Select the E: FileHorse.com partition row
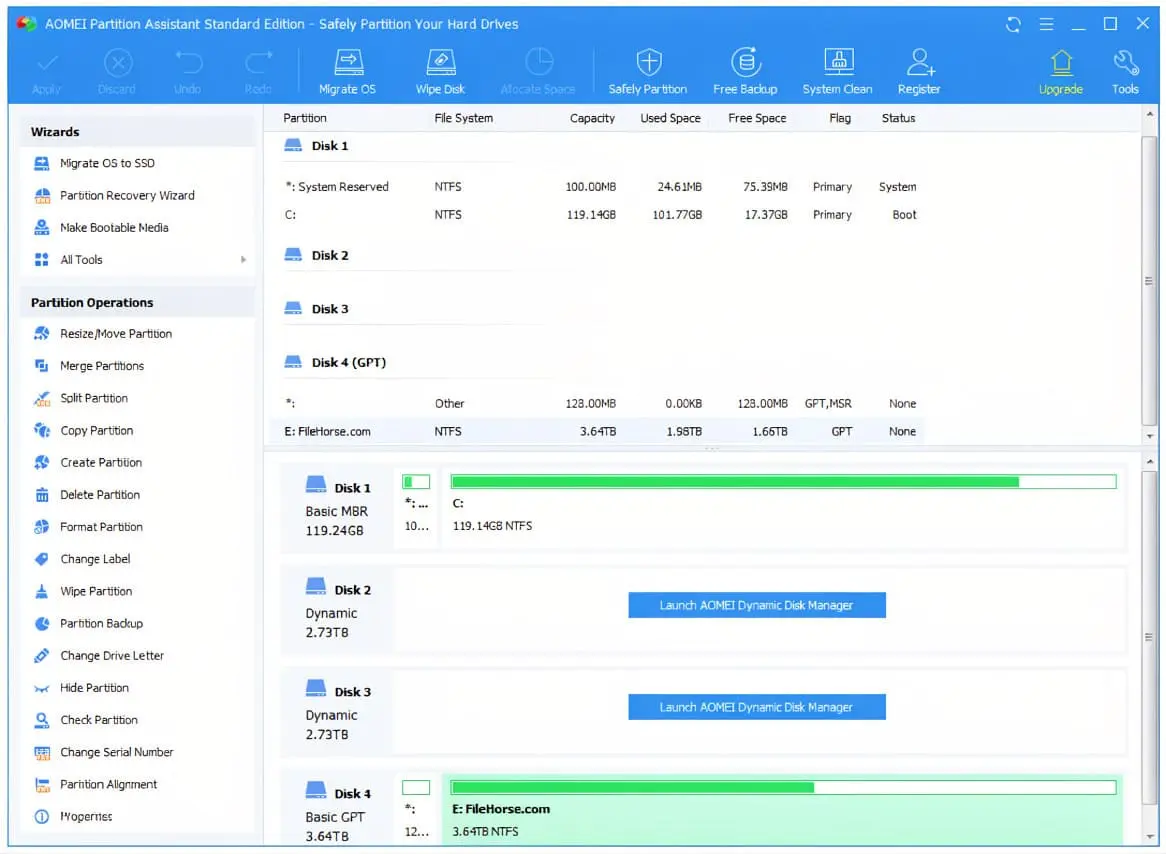 [599, 431]
